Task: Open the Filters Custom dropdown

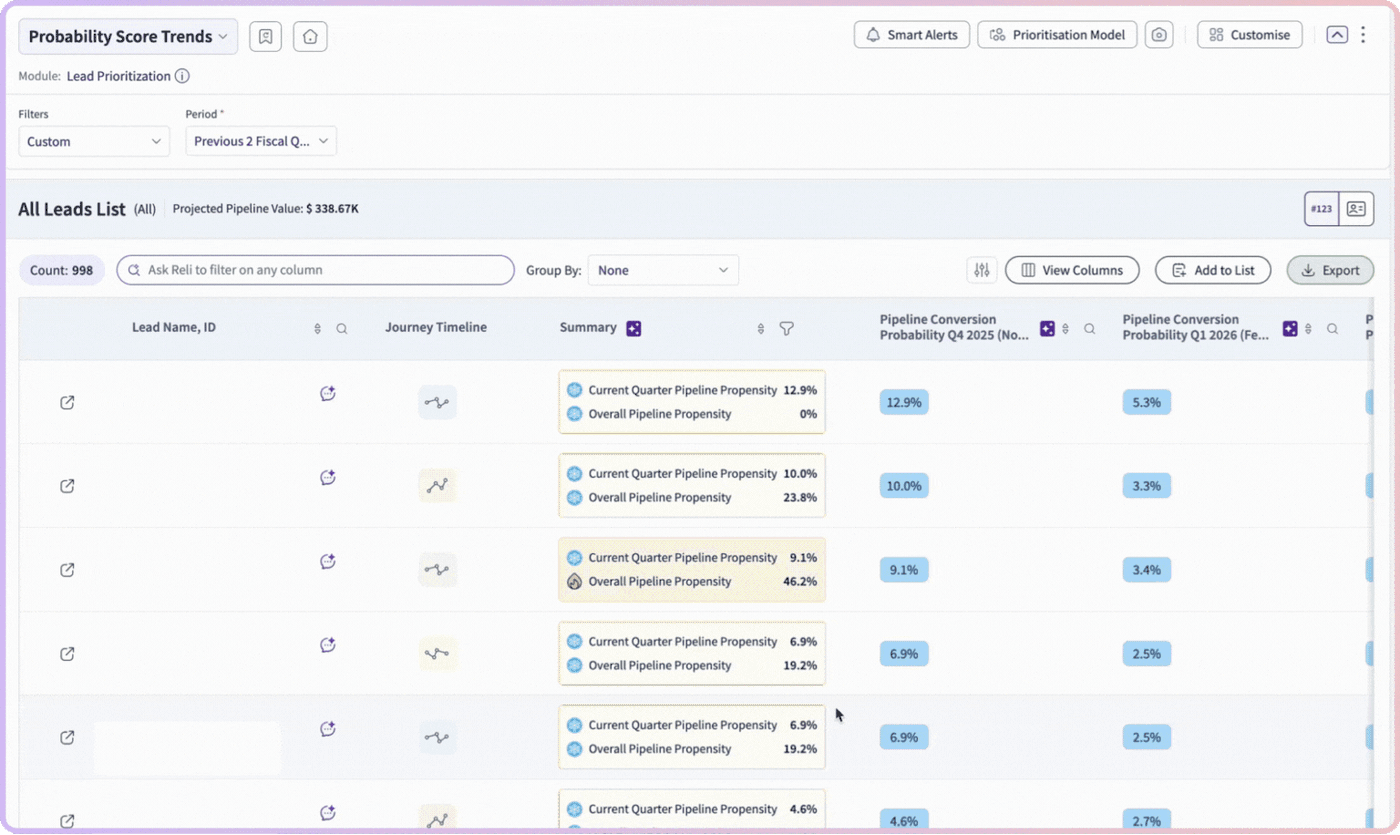Action: click(x=94, y=141)
